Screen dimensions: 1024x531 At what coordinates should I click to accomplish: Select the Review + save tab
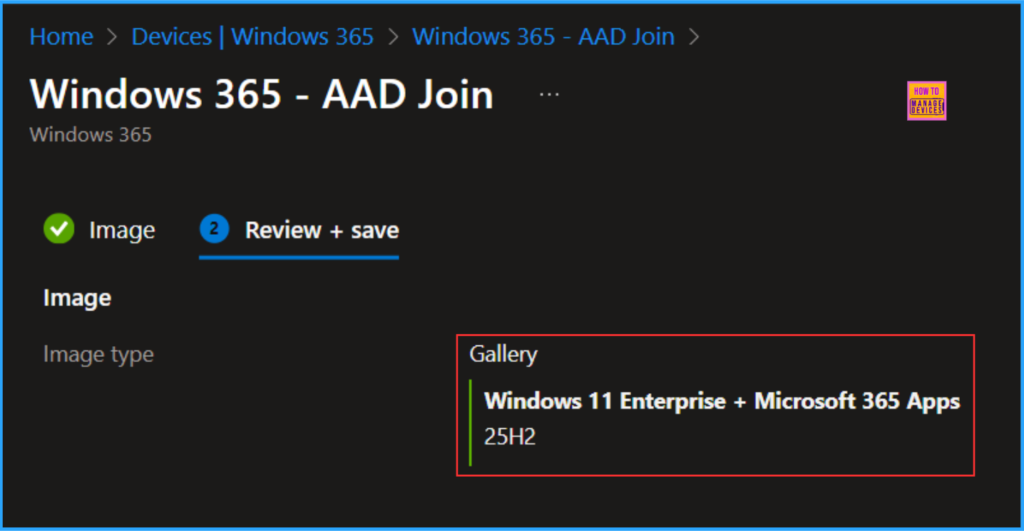coord(321,230)
